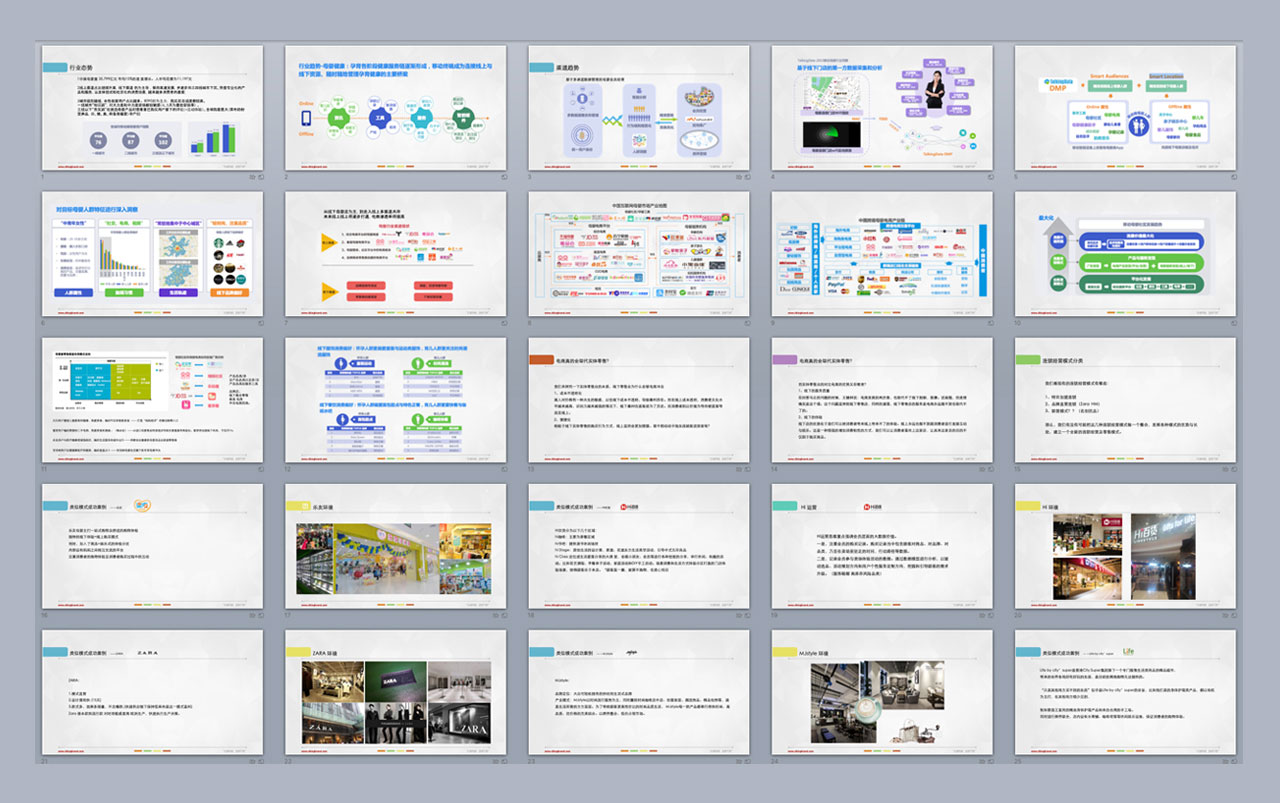Select slide 7 with yellow arrows and red buttons
1280x803 pixels.
395,253
